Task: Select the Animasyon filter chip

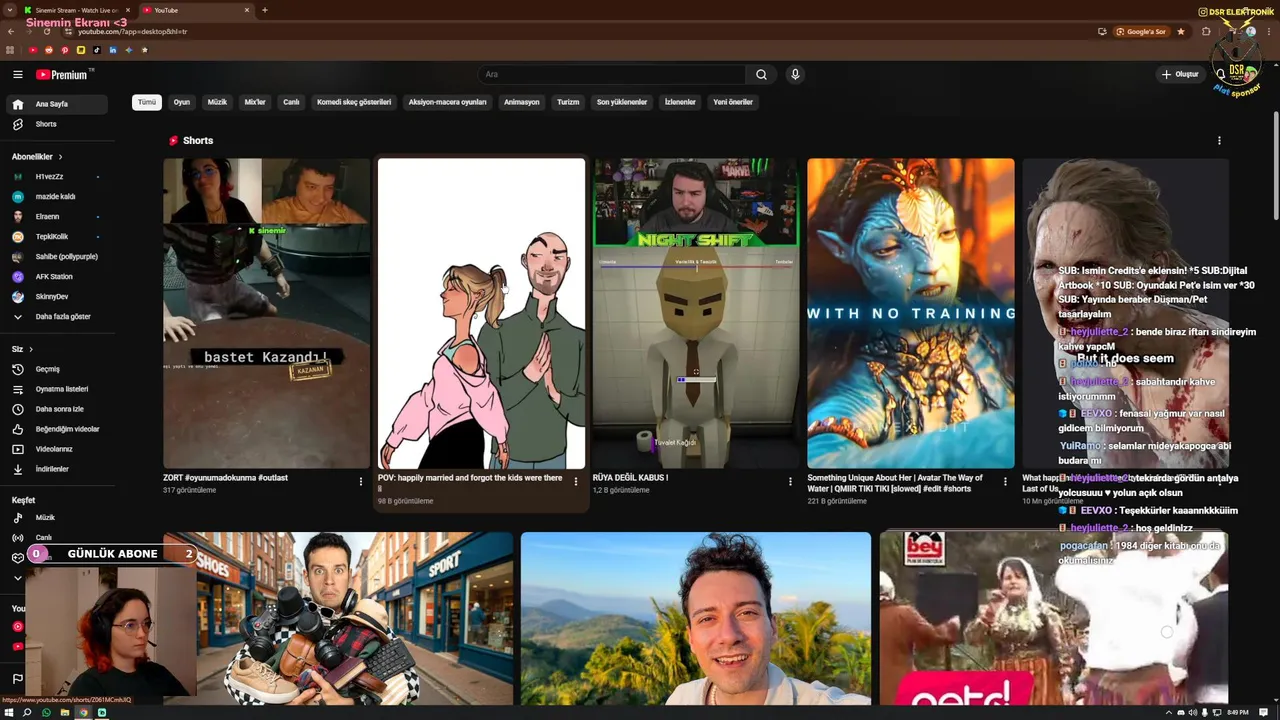Action: 521,102
